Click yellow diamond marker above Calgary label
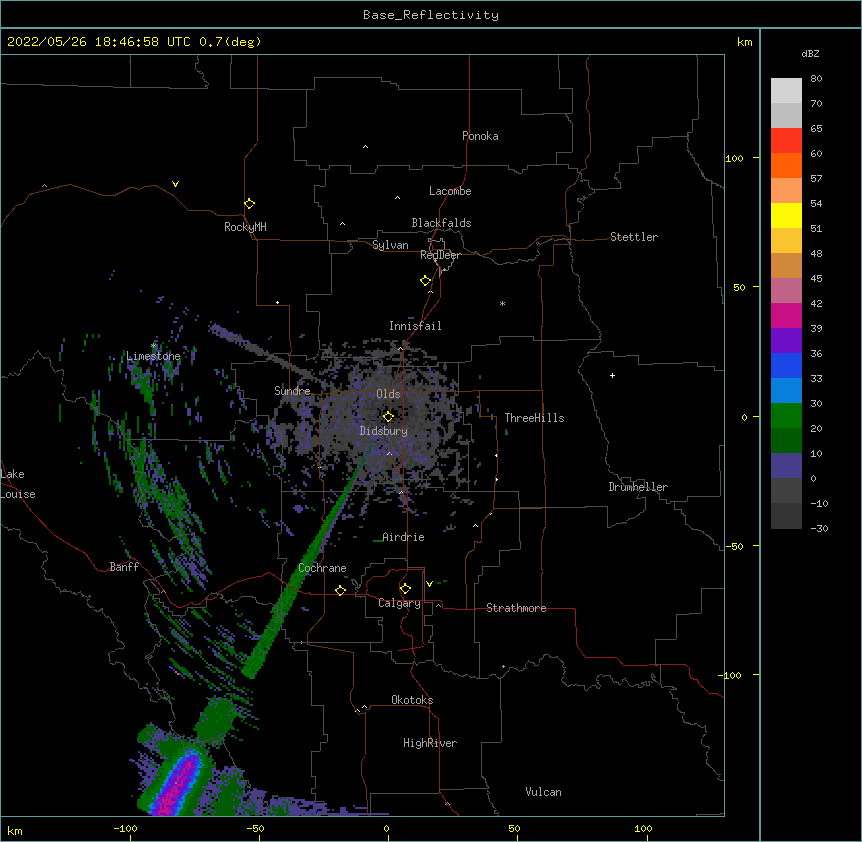The height and width of the screenshot is (842, 862). [x=405, y=589]
